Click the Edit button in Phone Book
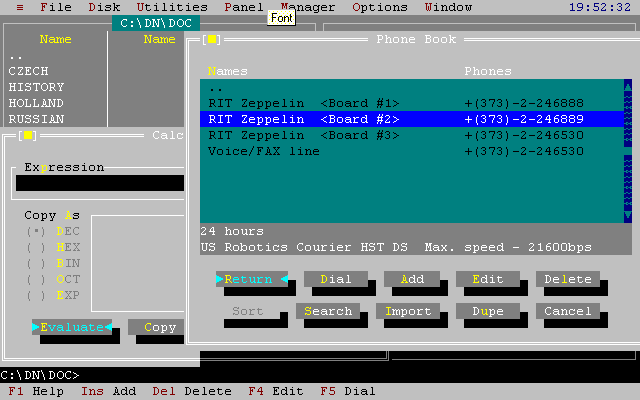The height and width of the screenshot is (400, 640). (x=488, y=279)
